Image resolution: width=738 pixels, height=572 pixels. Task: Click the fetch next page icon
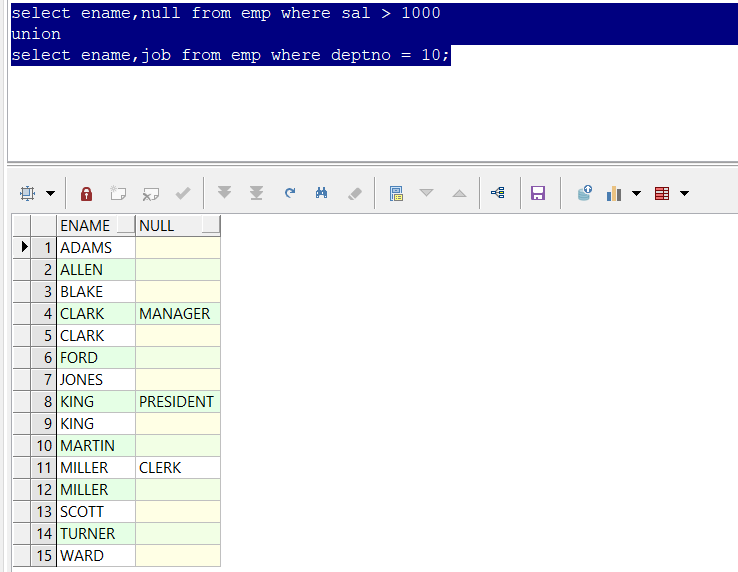(225, 193)
